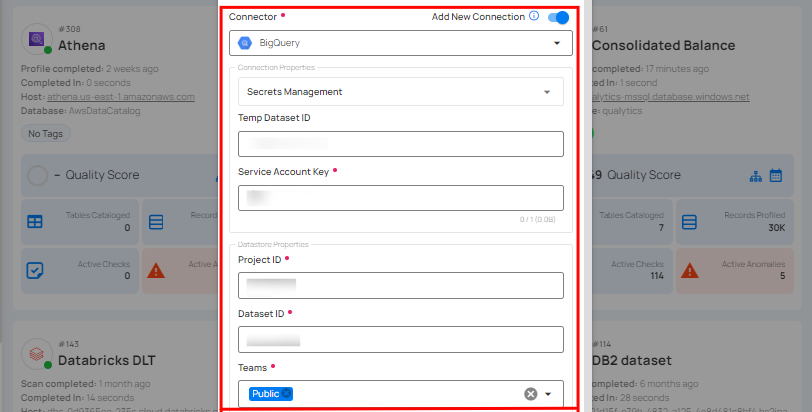Viewport: 812px width, 412px height.
Task: Open the Athena datastore title
Action: tap(82, 46)
